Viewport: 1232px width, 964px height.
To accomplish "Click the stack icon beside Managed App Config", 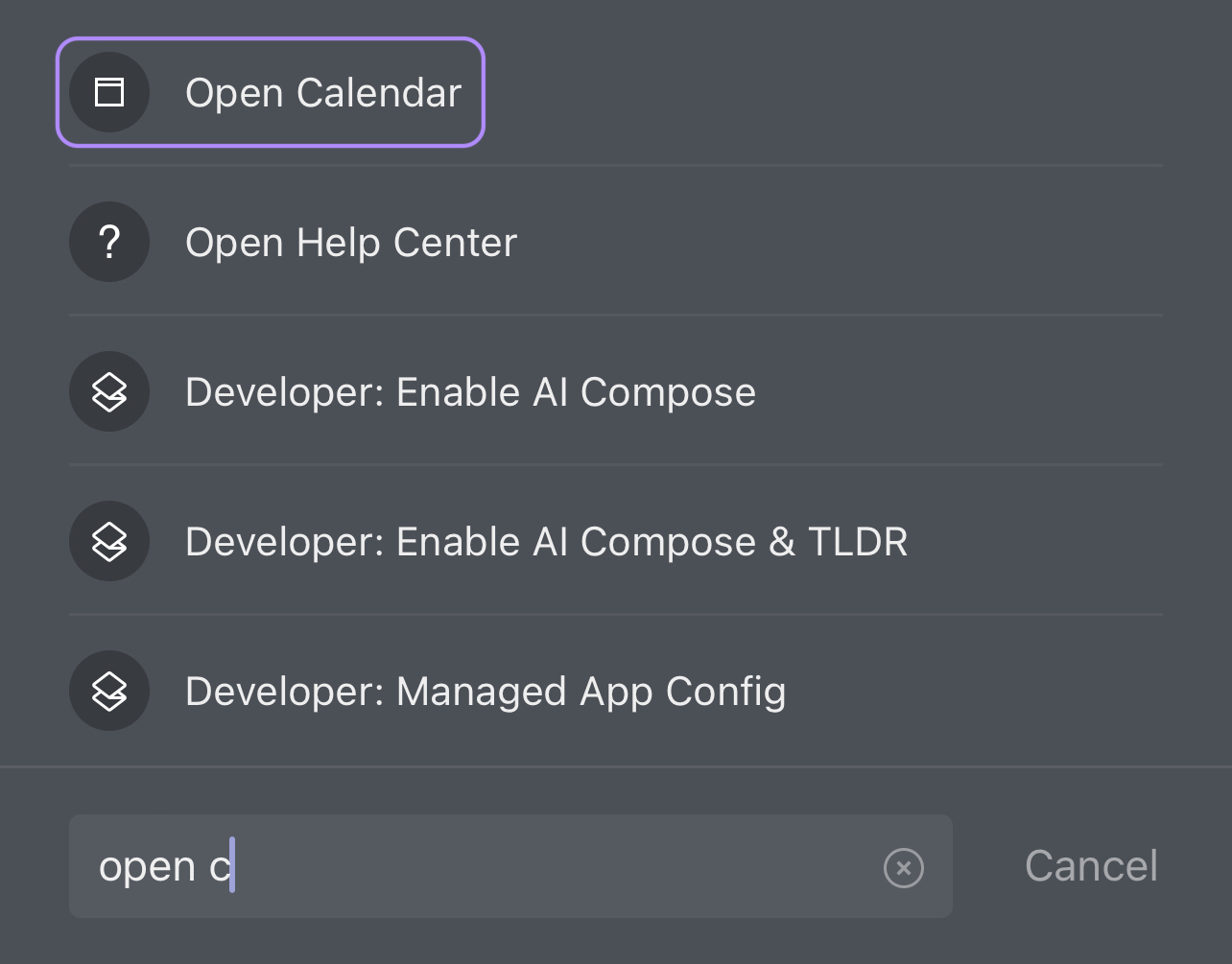I will tap(109, 691).
